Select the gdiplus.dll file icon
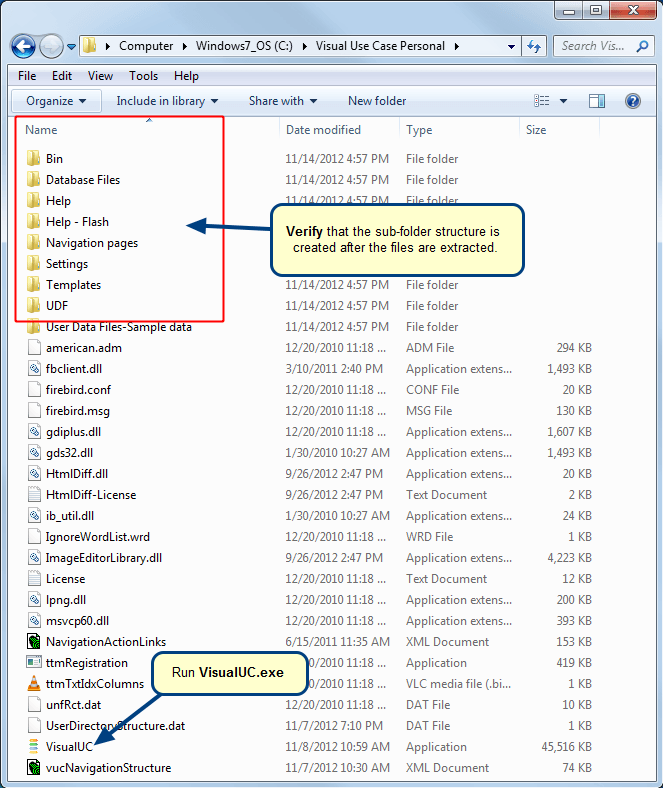This screenshot has width=663, height=788. [33, 431]
